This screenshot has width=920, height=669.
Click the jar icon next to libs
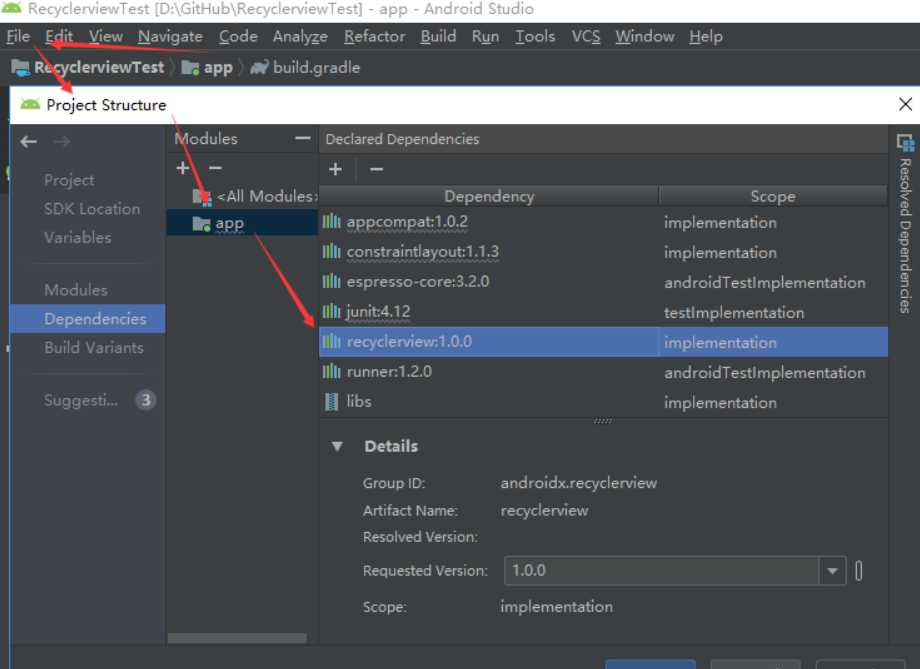tap(332, 402)
